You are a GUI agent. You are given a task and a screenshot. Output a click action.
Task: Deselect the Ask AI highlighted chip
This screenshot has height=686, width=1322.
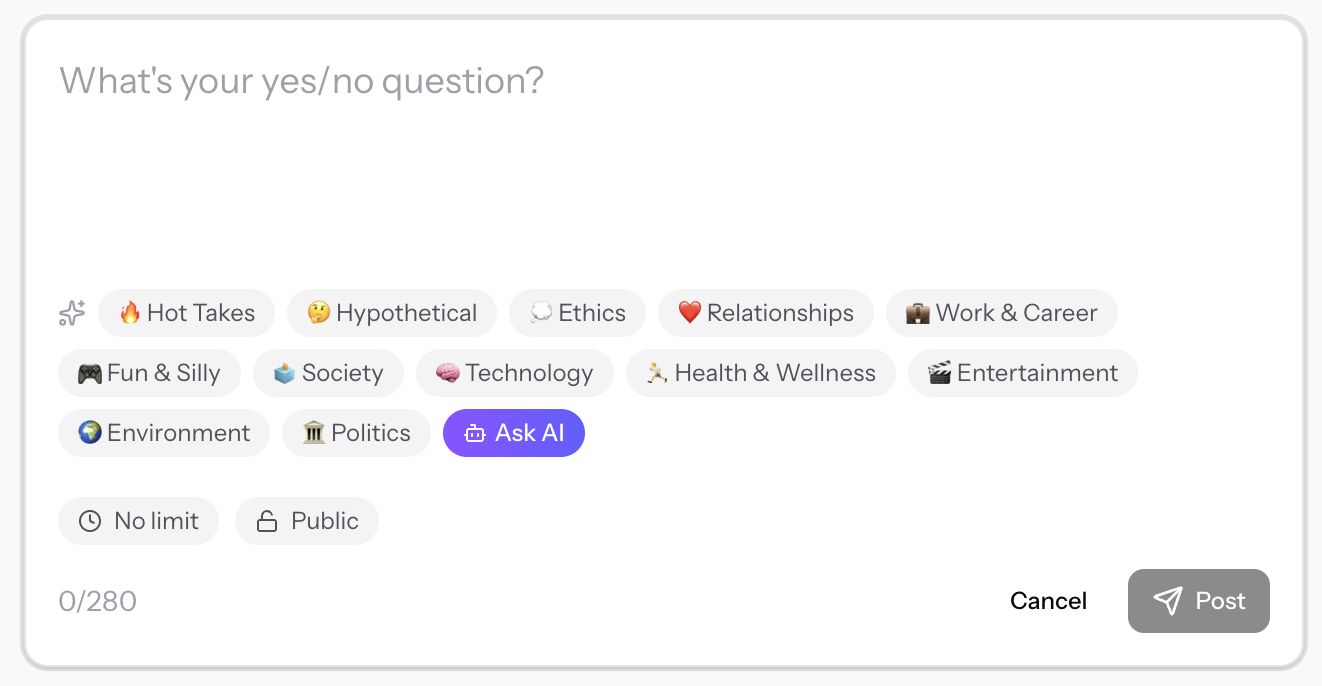point(513,432)
